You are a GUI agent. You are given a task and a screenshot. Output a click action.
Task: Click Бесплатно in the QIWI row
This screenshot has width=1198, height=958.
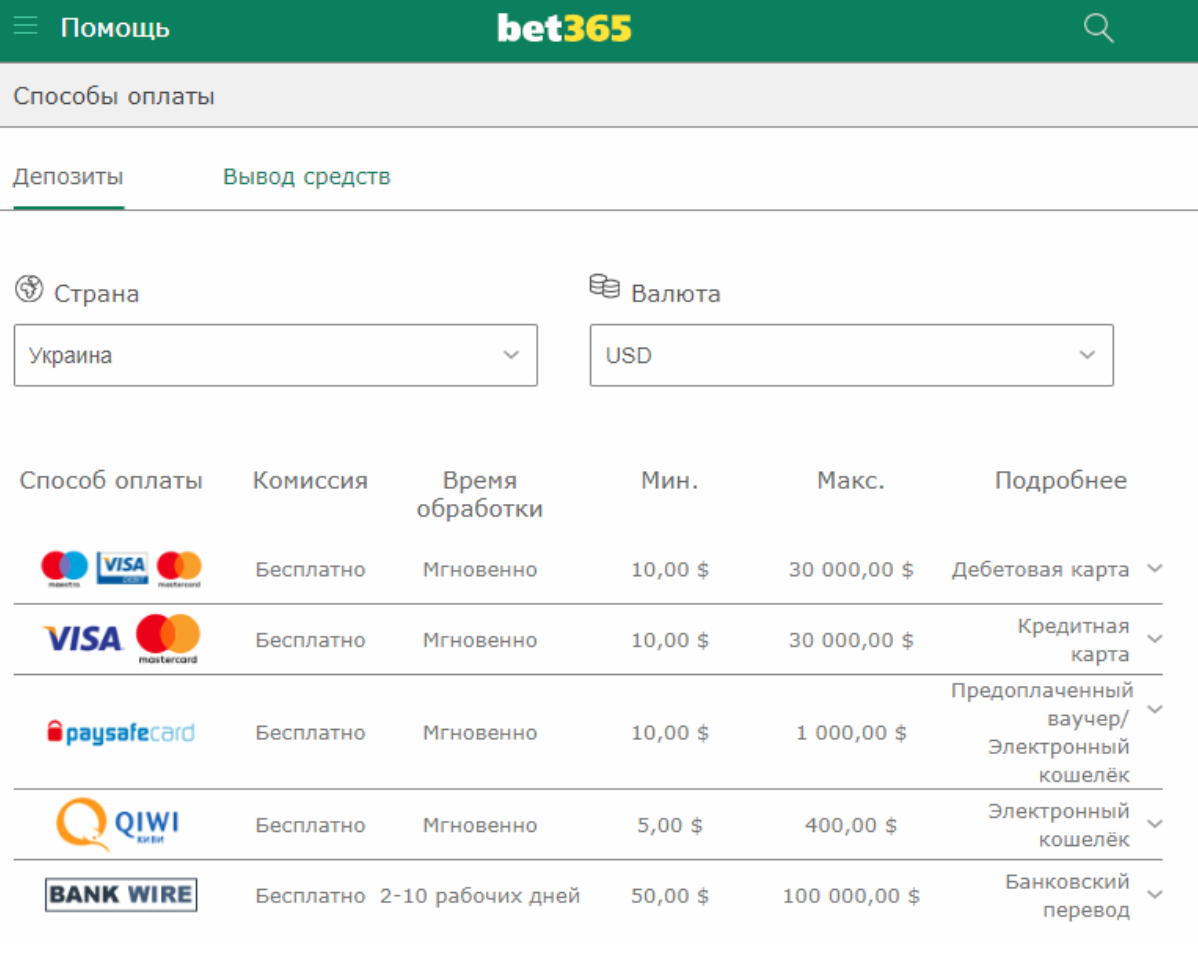(x=310, y=825)
